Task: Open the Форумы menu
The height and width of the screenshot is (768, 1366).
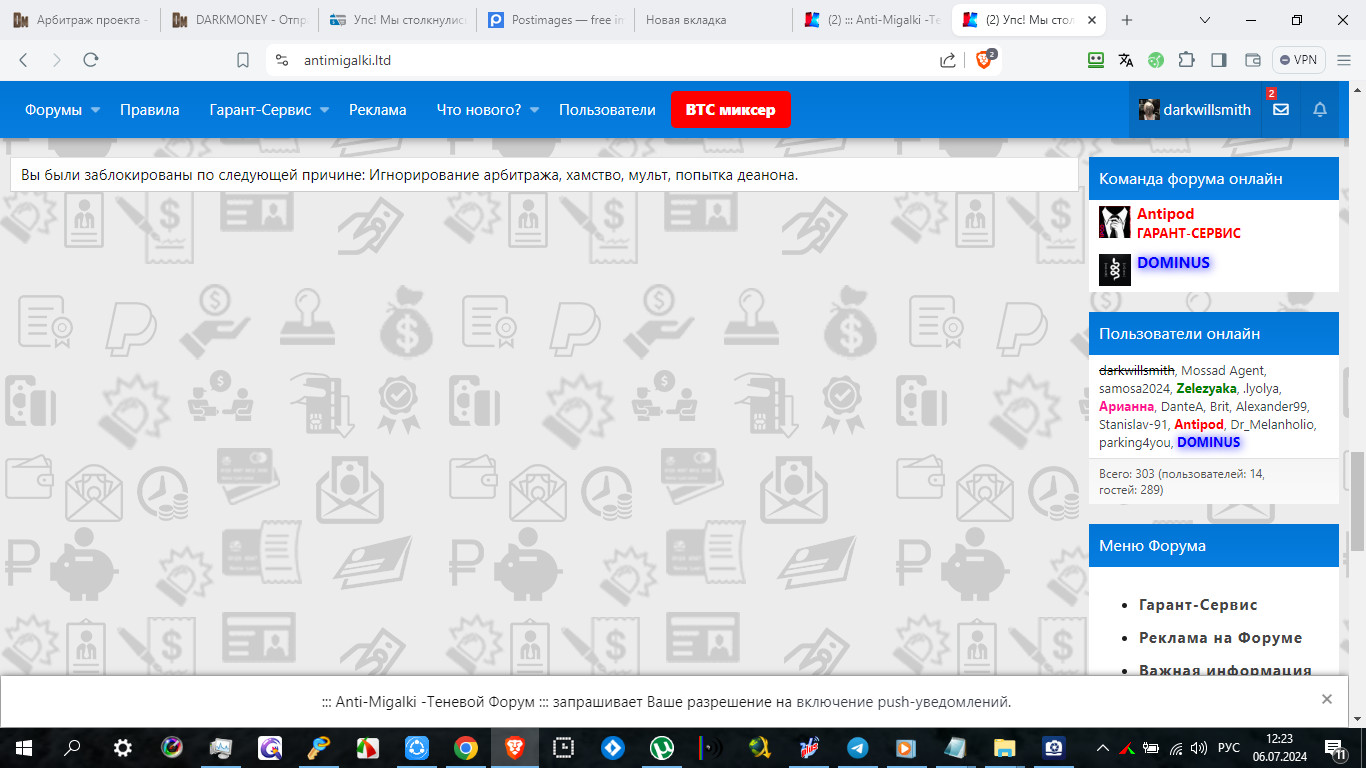Action: (53, 110)
